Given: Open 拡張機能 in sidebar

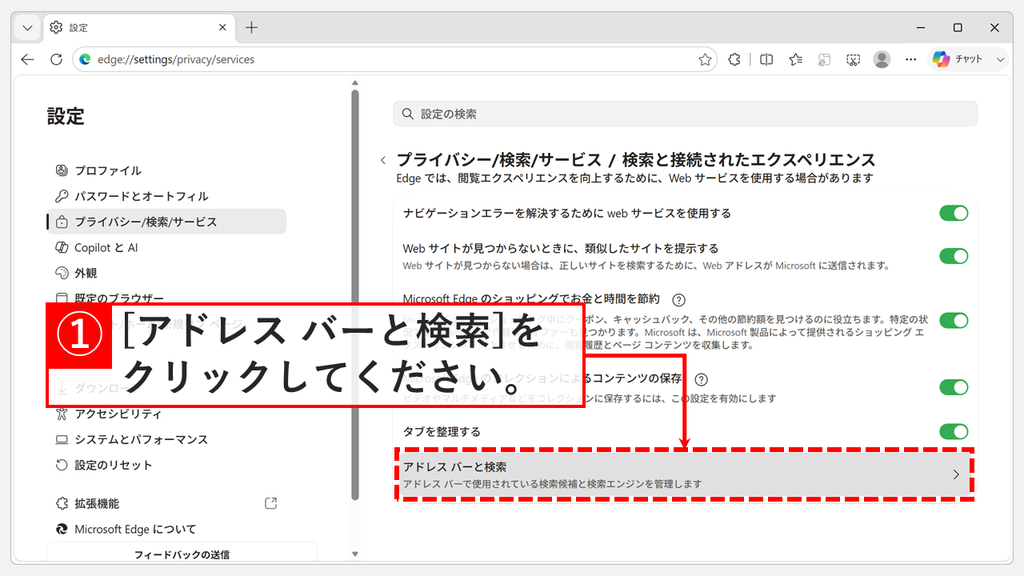Looking at the screenshot, I should pos(167,504).
